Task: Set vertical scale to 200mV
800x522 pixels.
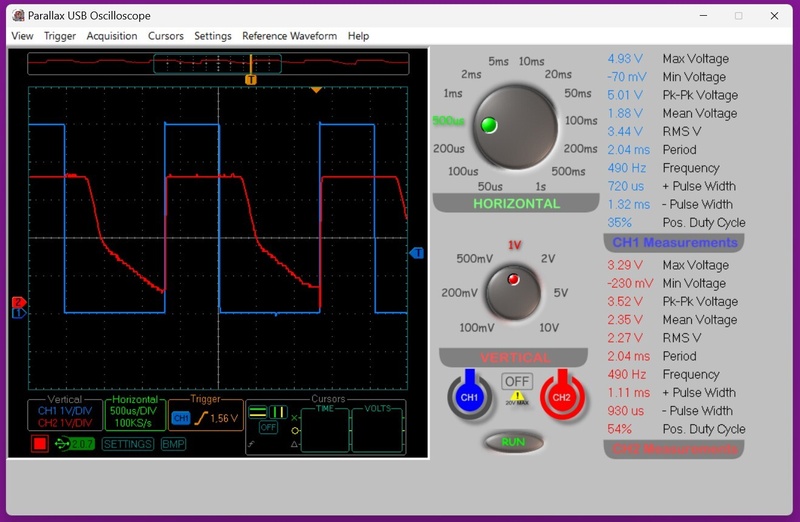Action: [459, 293]
